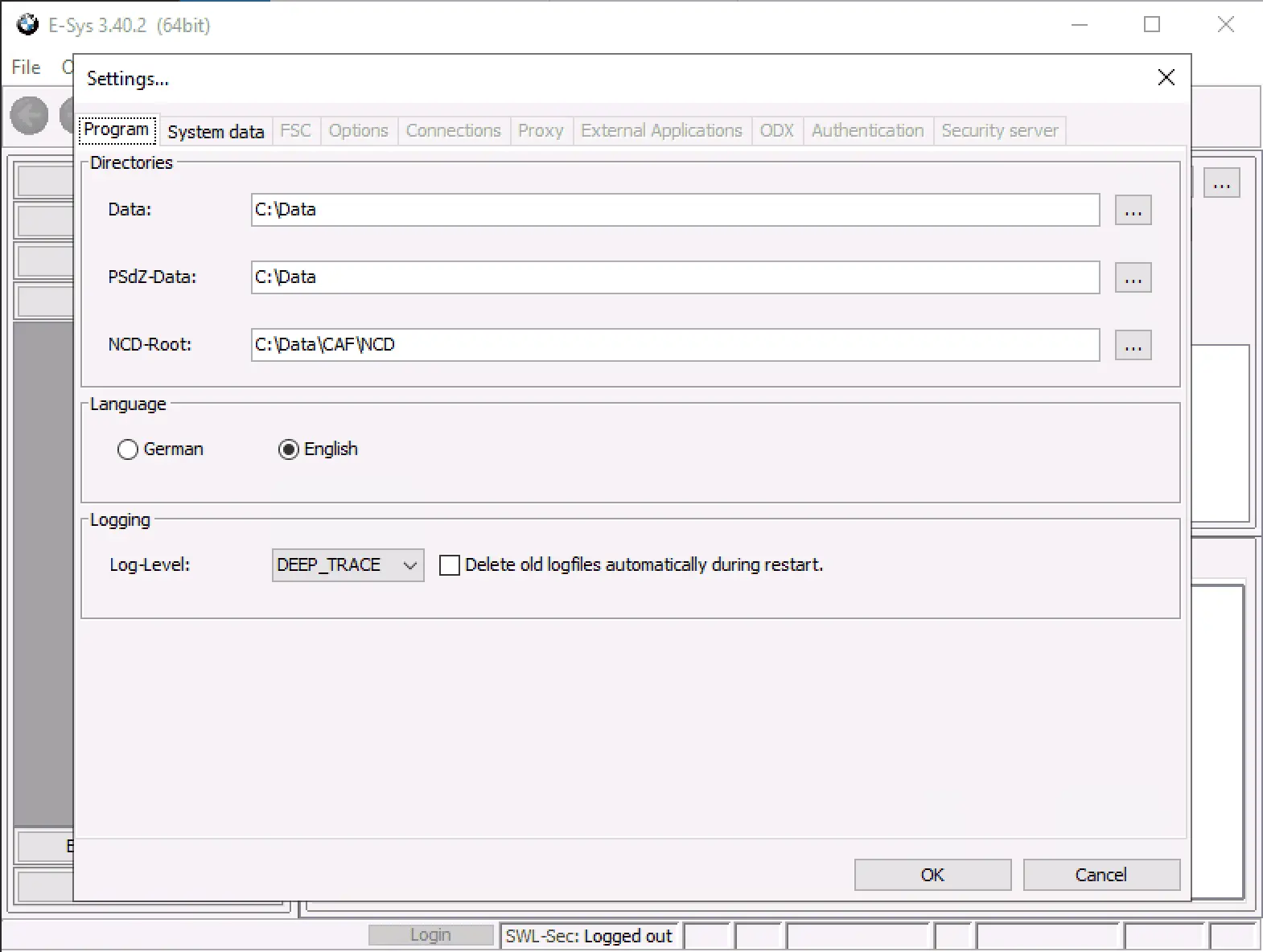Open the ODX tab
1263x952 pixels.
point(777,131)
